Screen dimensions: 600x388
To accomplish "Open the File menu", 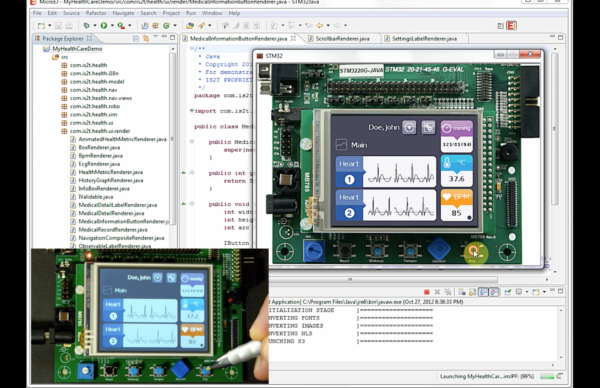I will point(37,13).
